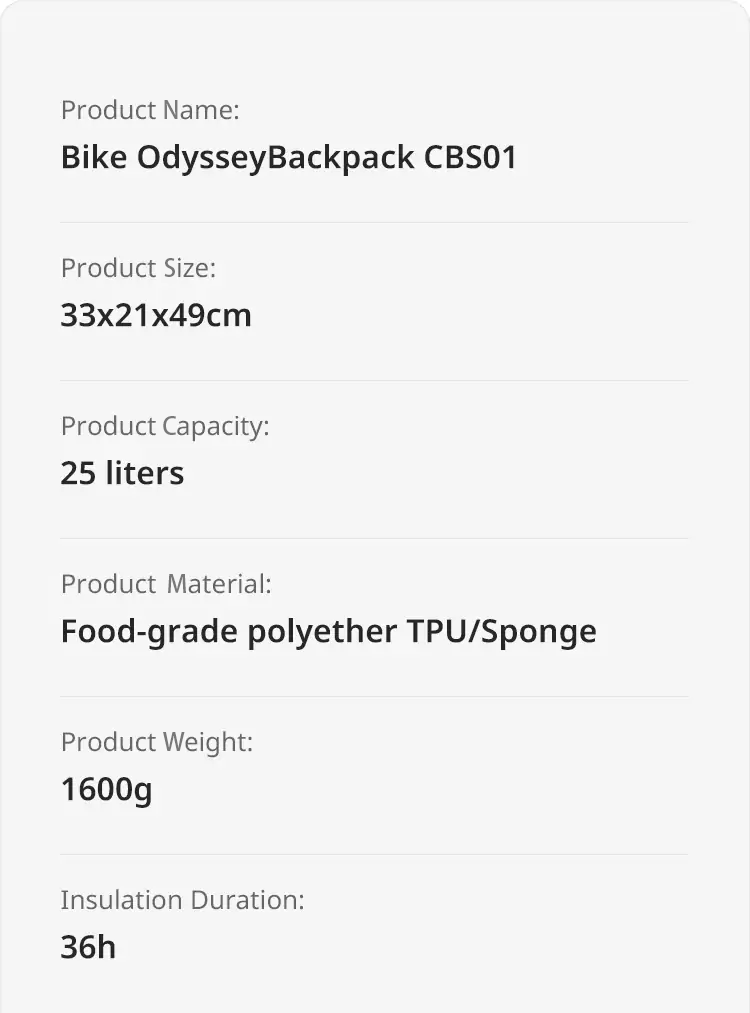Click the Product Material label

166,584
